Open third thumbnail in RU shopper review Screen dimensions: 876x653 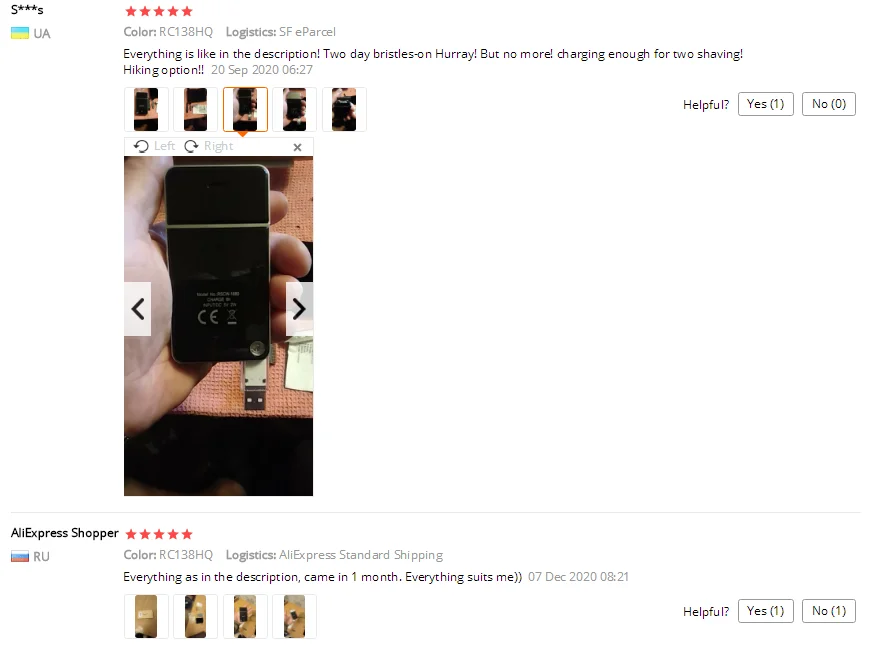click(245, 617)
